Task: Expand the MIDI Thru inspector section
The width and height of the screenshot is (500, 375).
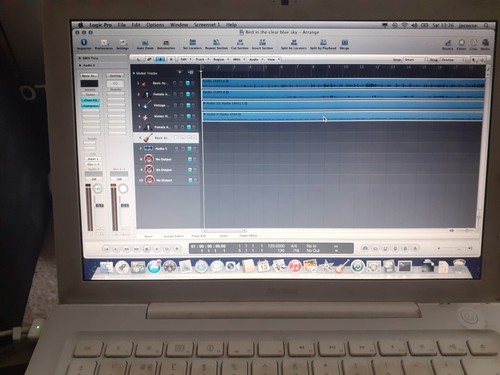Action: (x=80, y=58)
